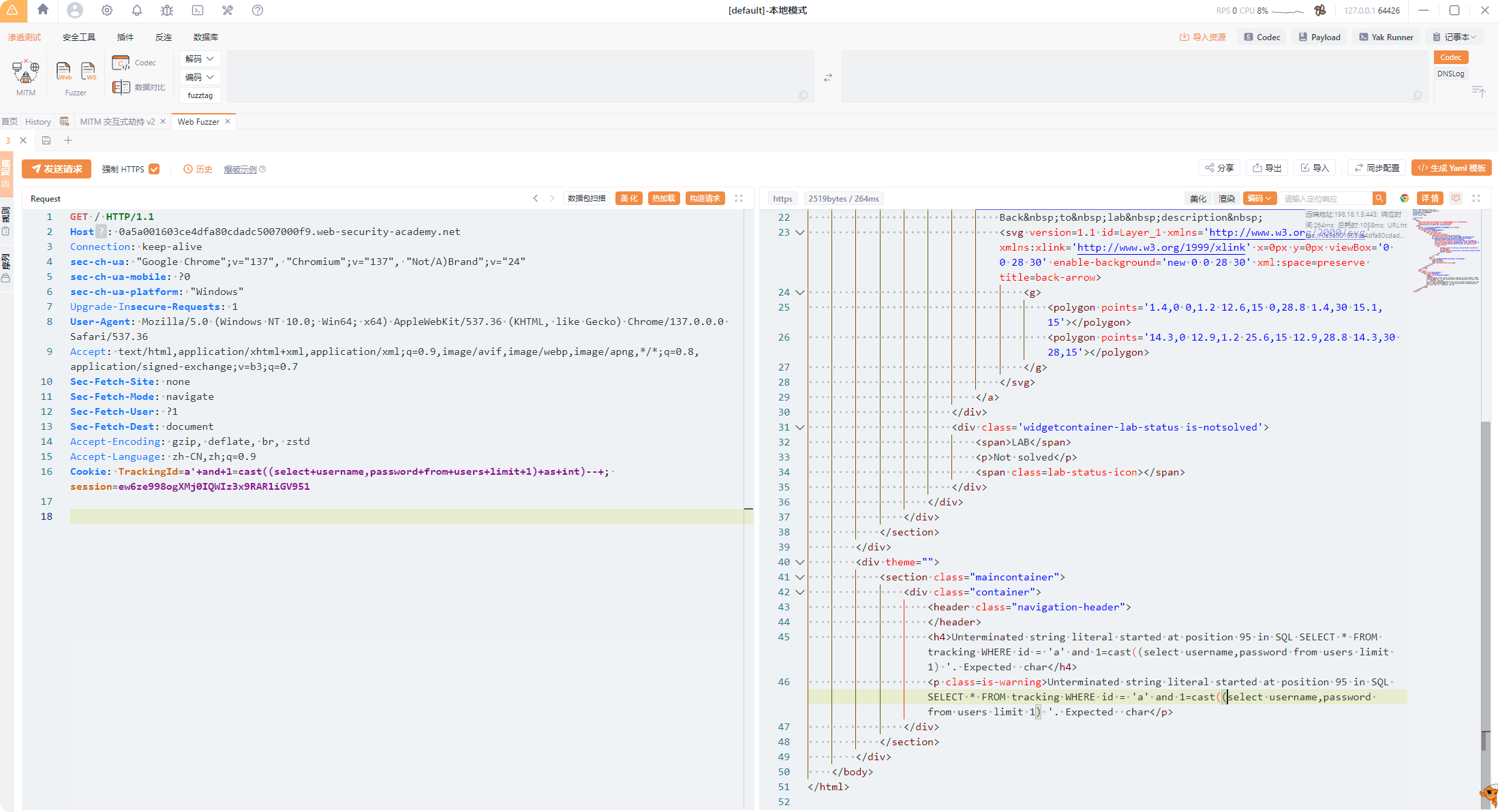Screen dimensions: 1498x812
Task: Toggle the 强制 HTTPS checkbox
Action: click(x=154, y=169)
